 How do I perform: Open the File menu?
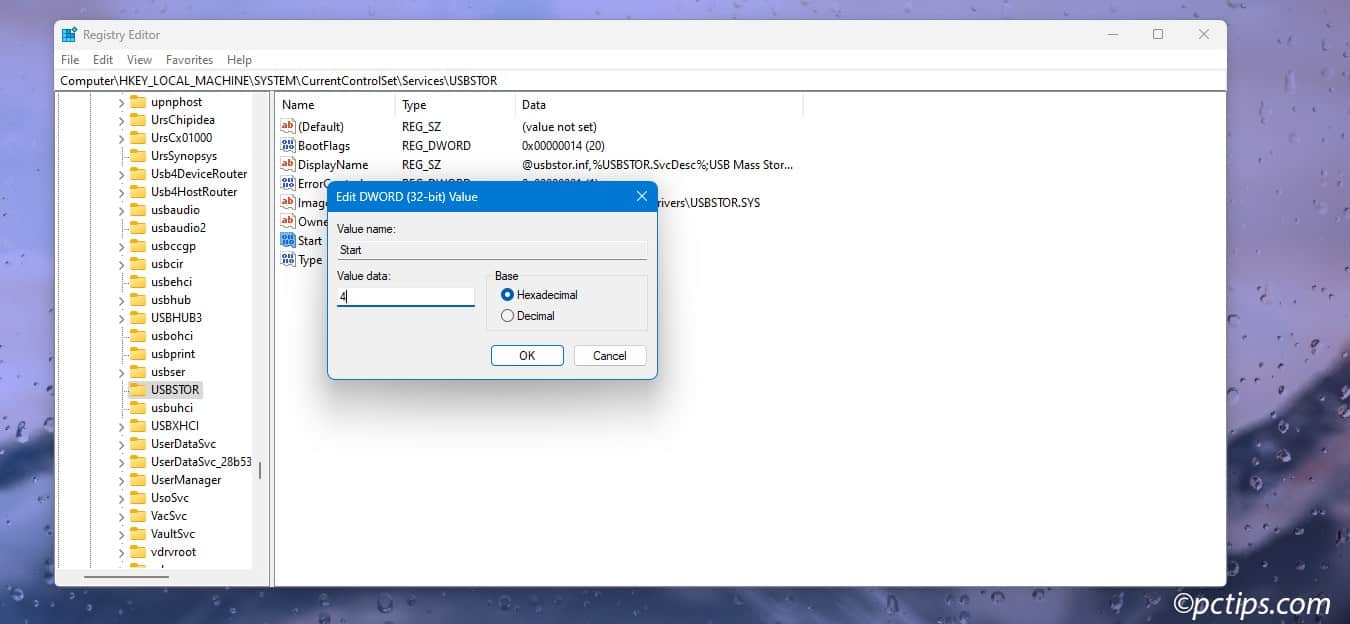tap(70, 60)
